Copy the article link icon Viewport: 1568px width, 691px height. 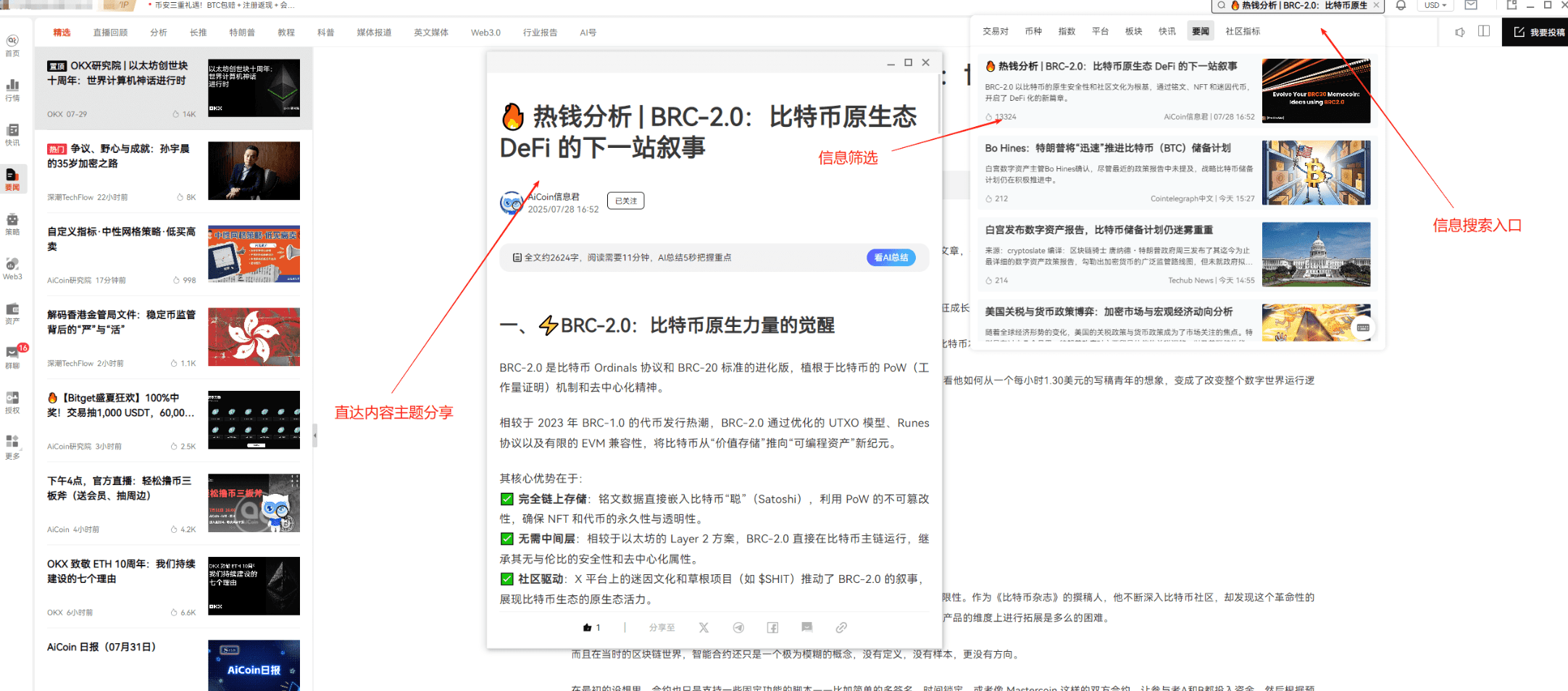841,627
